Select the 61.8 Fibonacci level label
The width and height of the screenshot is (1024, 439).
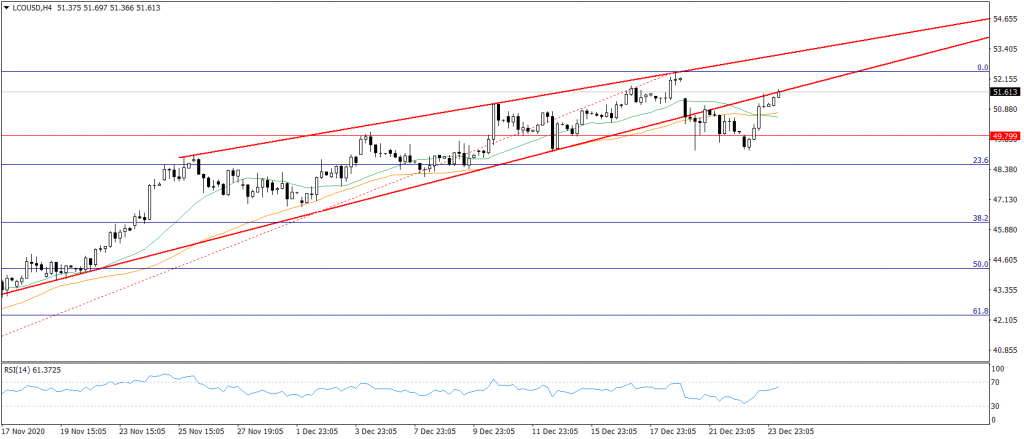coord(981,311)
